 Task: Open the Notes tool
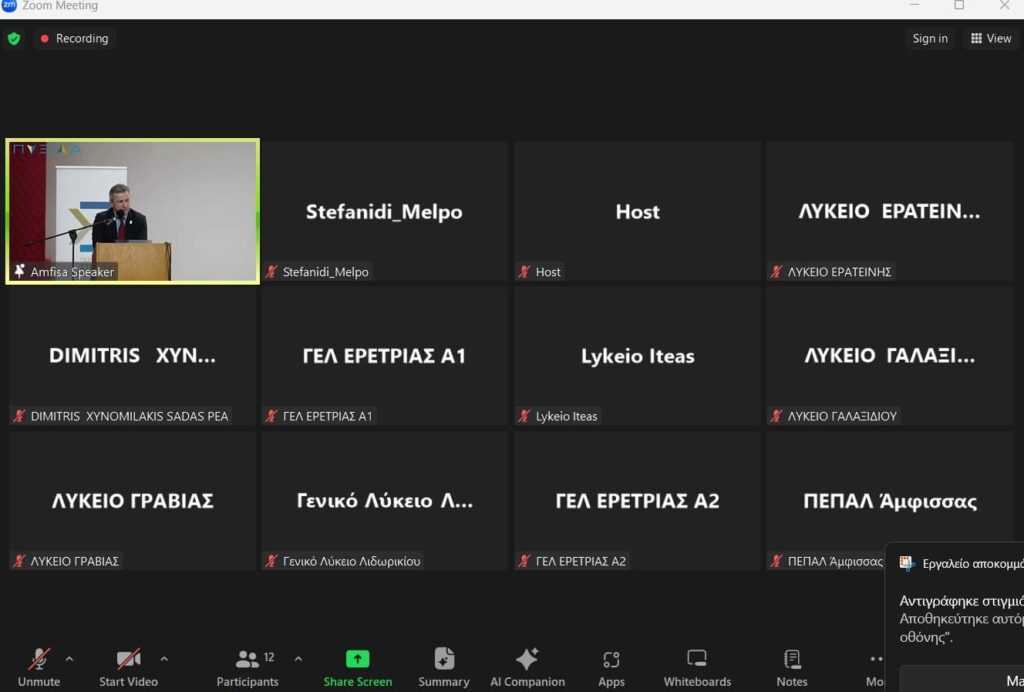[792, 659]
